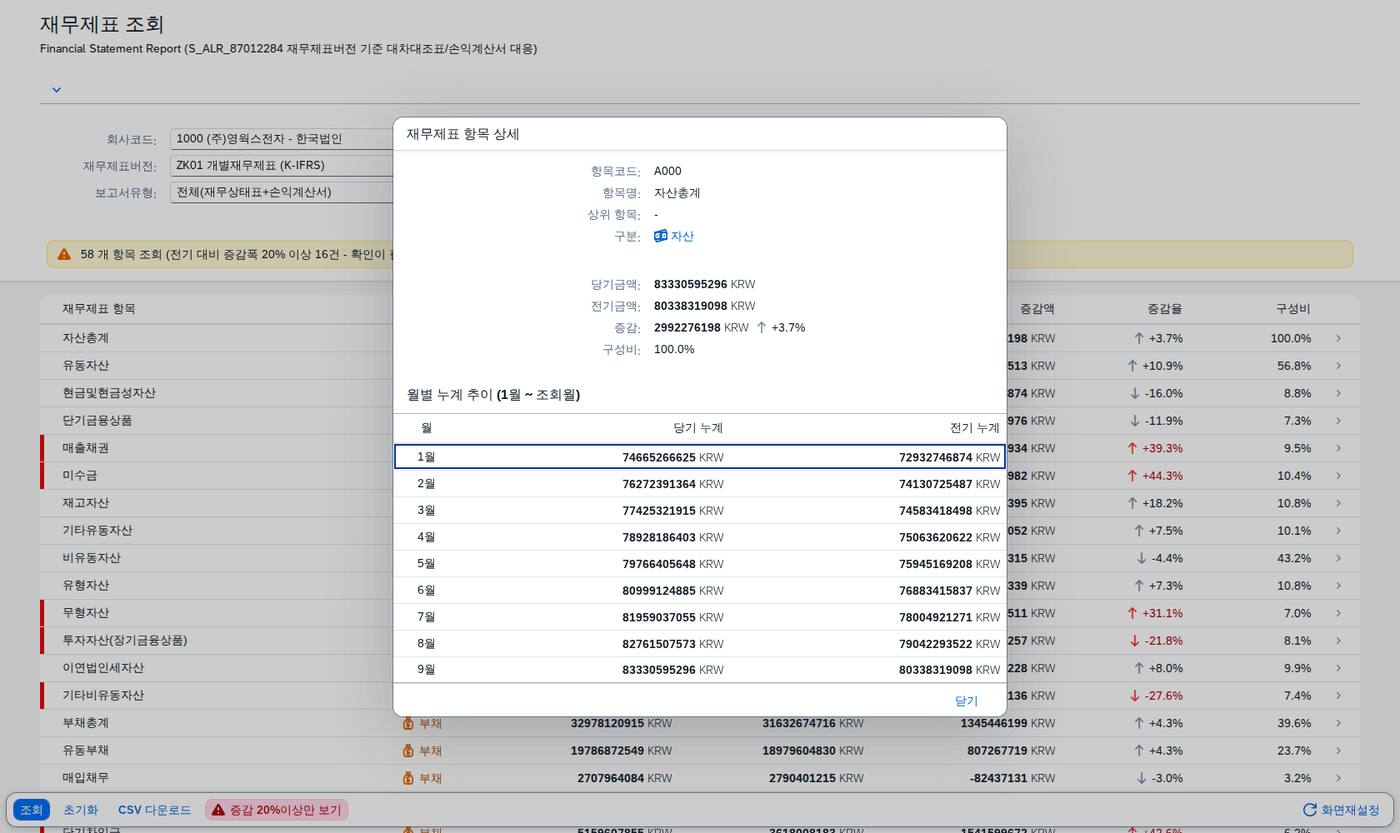The width and height of the screenshot is (1400, 833).
Task: Open 부채총계 row detail chevron
Action: pos(1338,723)
